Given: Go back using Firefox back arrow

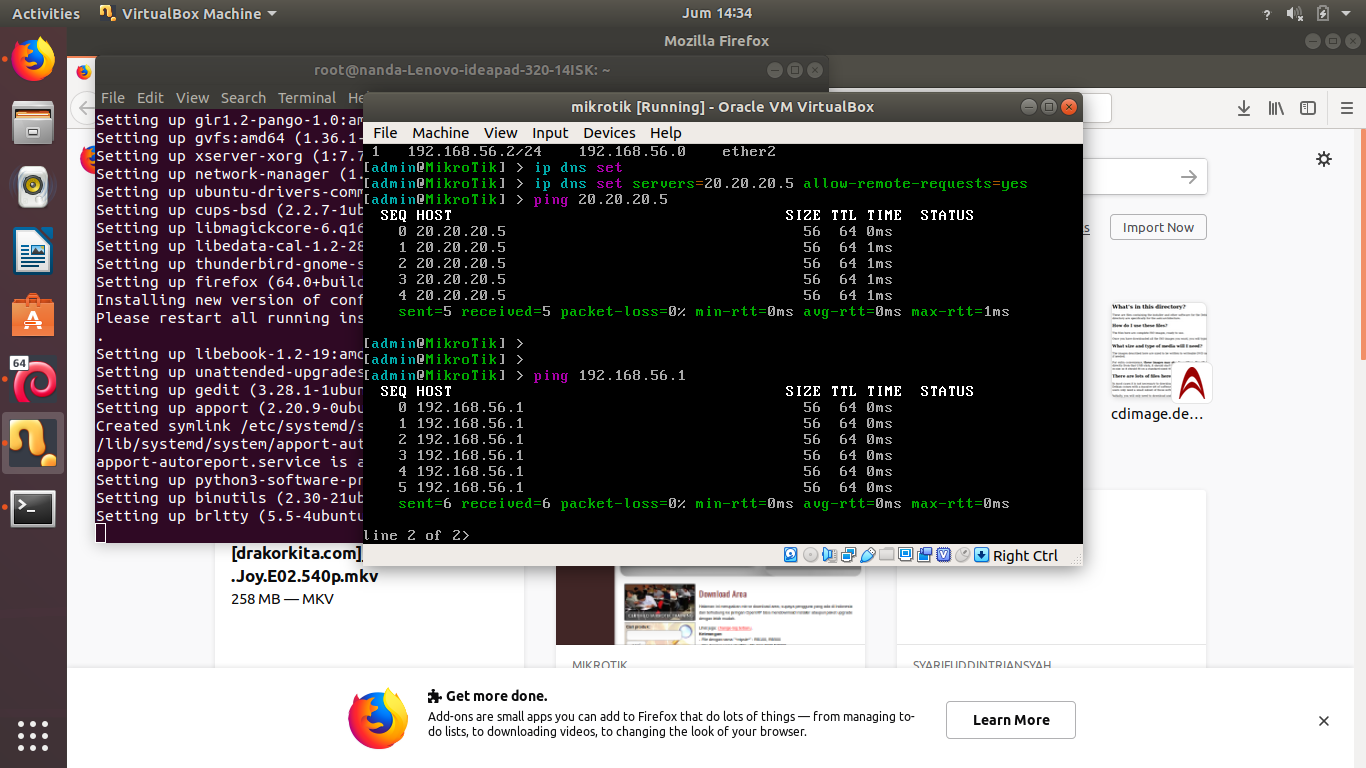Looking at the screenshot, I should [84, 108].
